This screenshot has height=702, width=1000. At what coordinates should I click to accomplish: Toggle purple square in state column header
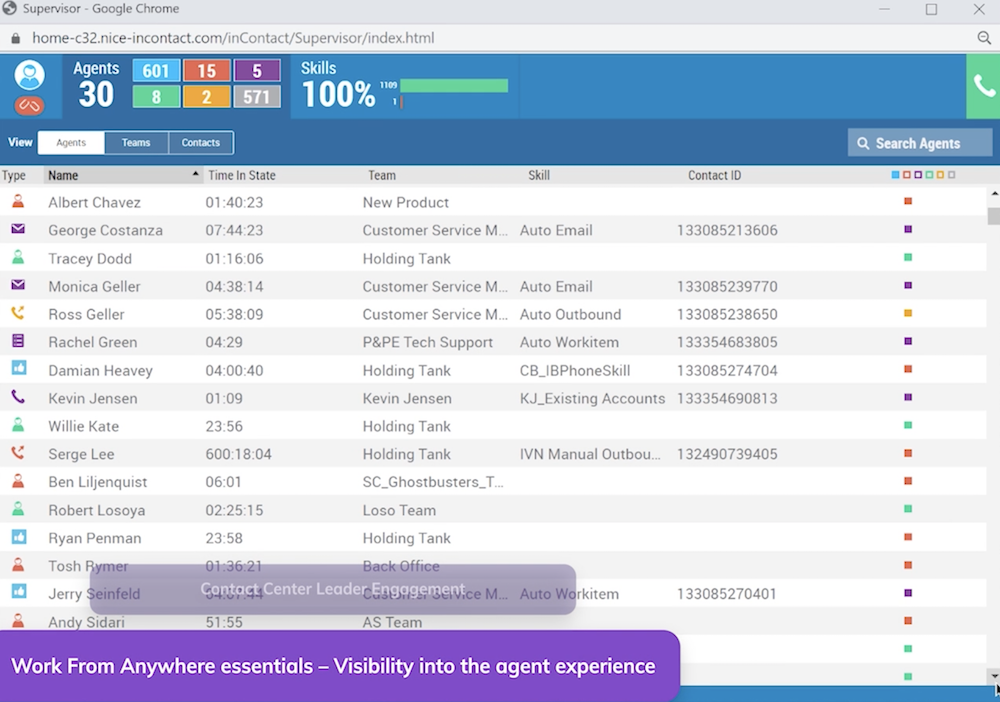click(918, 175)
